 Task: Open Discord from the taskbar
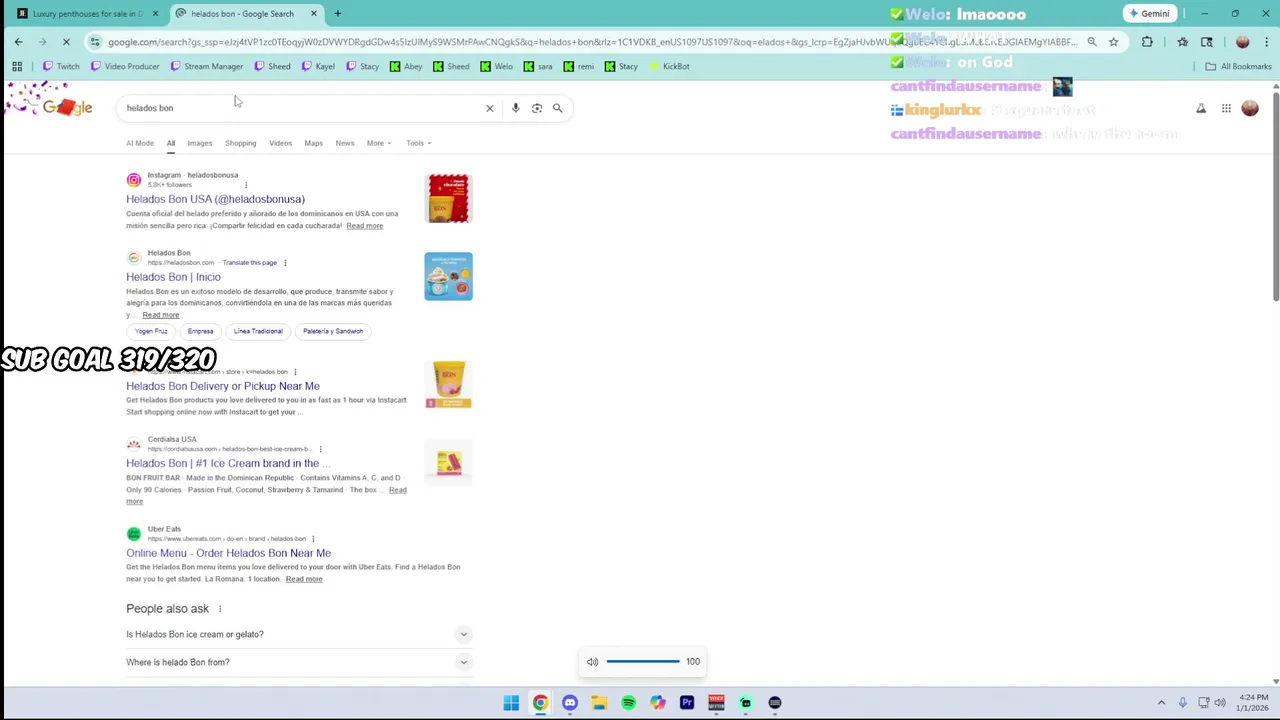tap(570, 703)
